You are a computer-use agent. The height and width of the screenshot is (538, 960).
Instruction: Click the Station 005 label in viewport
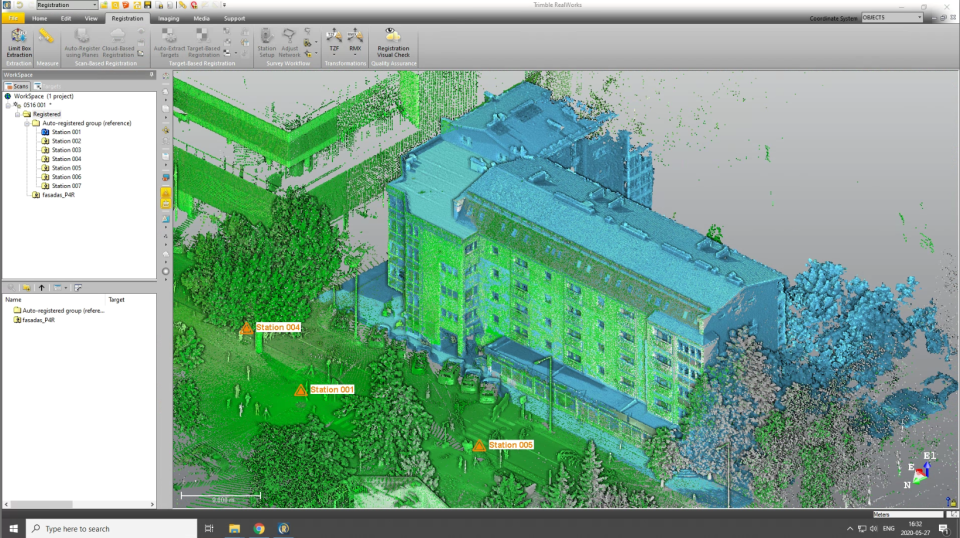tap(511, 445)
